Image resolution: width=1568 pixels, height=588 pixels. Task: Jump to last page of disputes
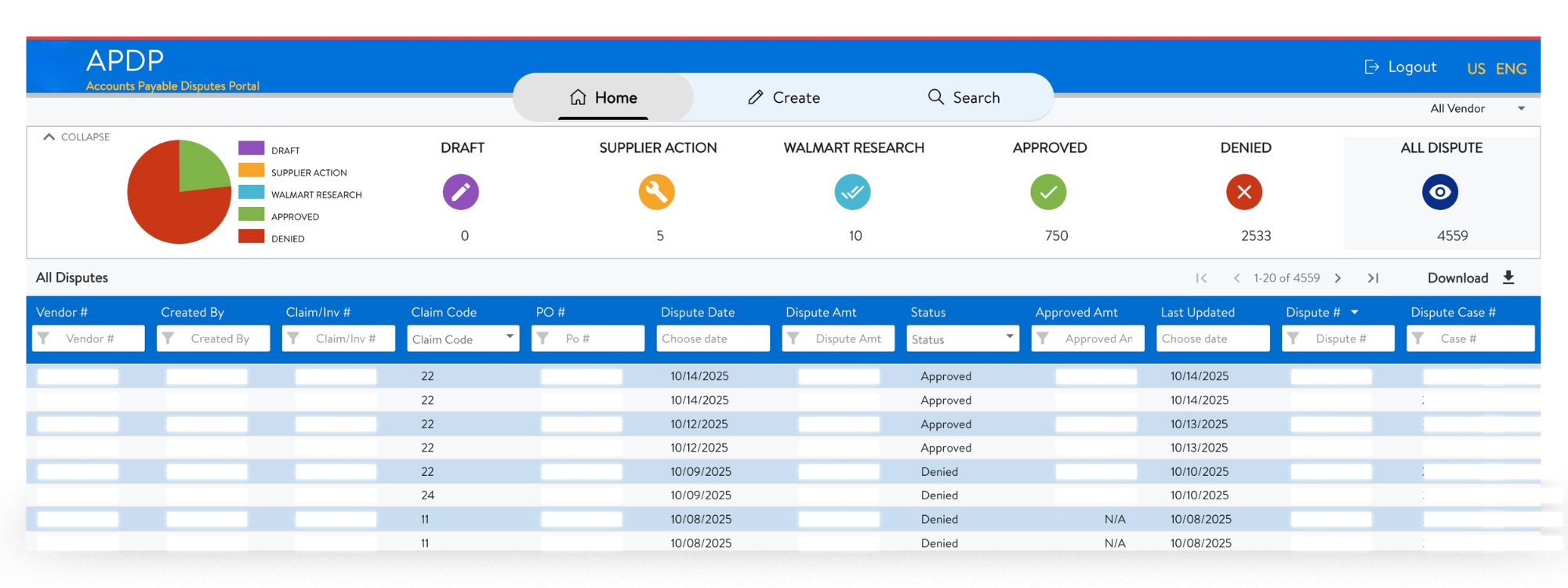[1373, 278]
